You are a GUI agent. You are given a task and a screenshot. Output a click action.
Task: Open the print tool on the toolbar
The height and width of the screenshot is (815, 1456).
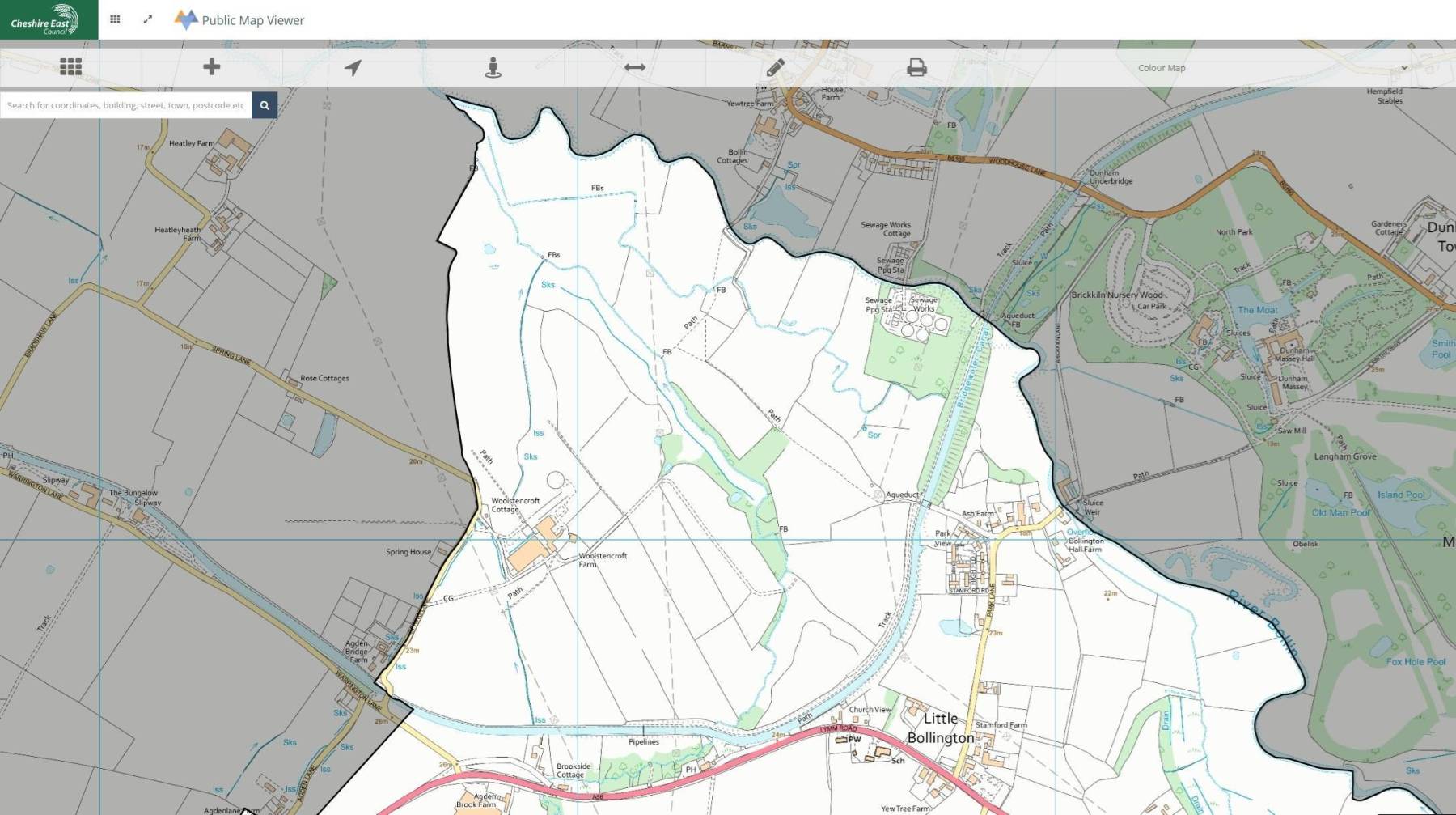click(915, 67)
